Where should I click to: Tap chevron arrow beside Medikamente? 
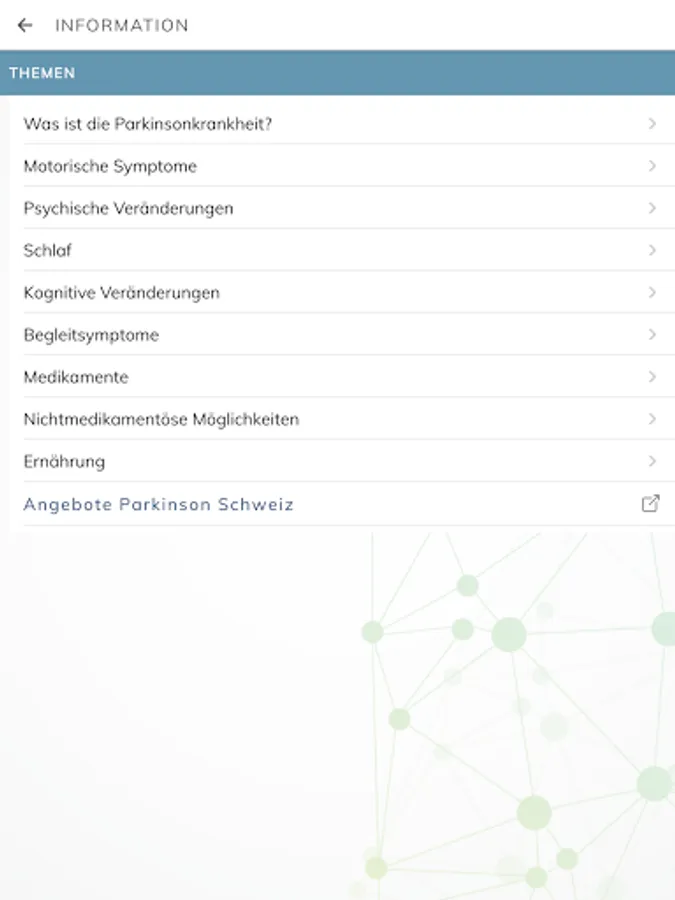pos(652,377)
